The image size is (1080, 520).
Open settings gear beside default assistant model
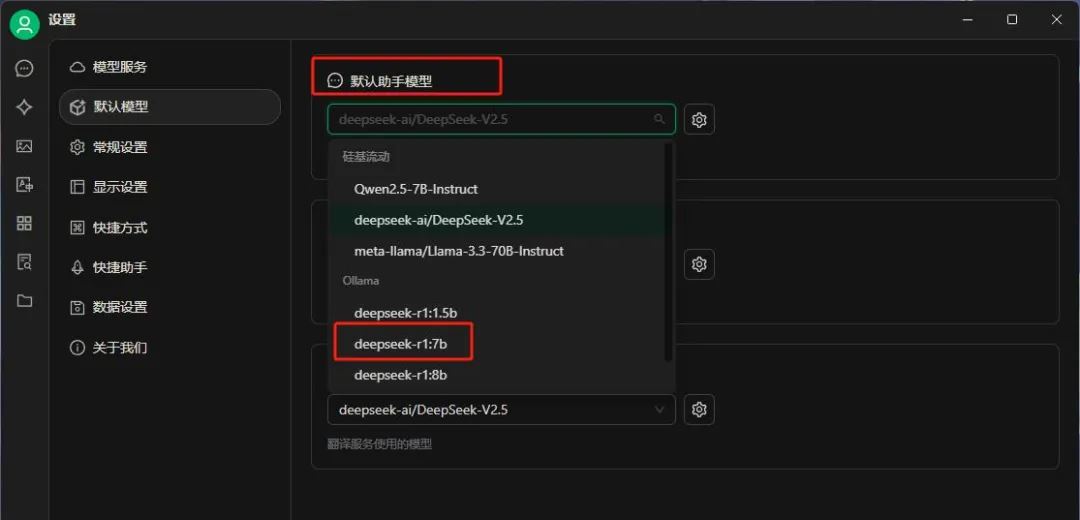(x=699, y=120)
